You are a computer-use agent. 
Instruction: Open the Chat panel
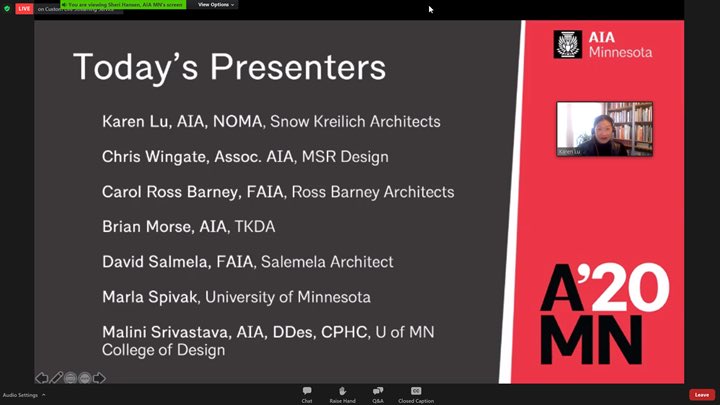click(x=307, y=394)
